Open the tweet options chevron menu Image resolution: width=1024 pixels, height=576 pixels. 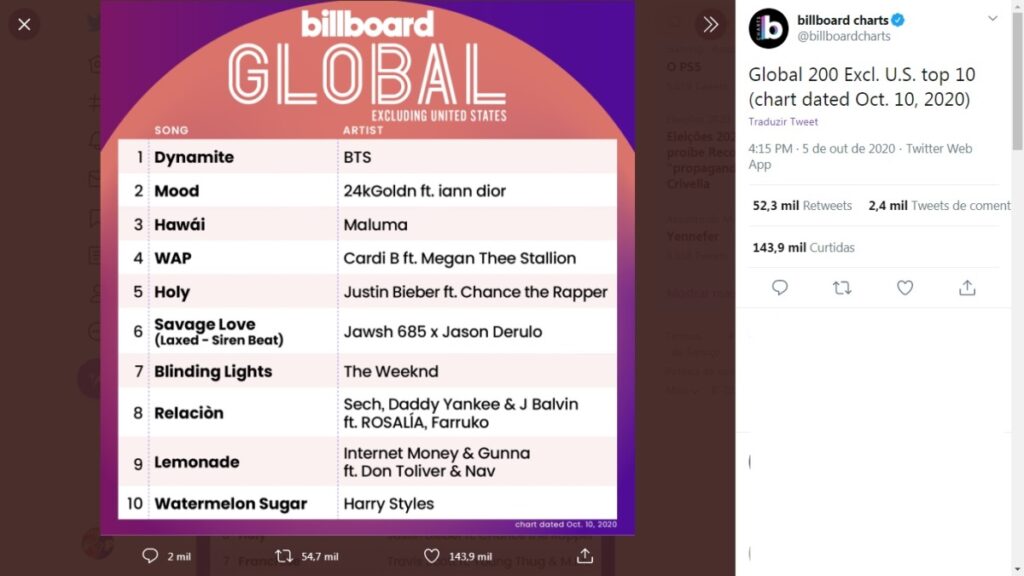(993, 19)
